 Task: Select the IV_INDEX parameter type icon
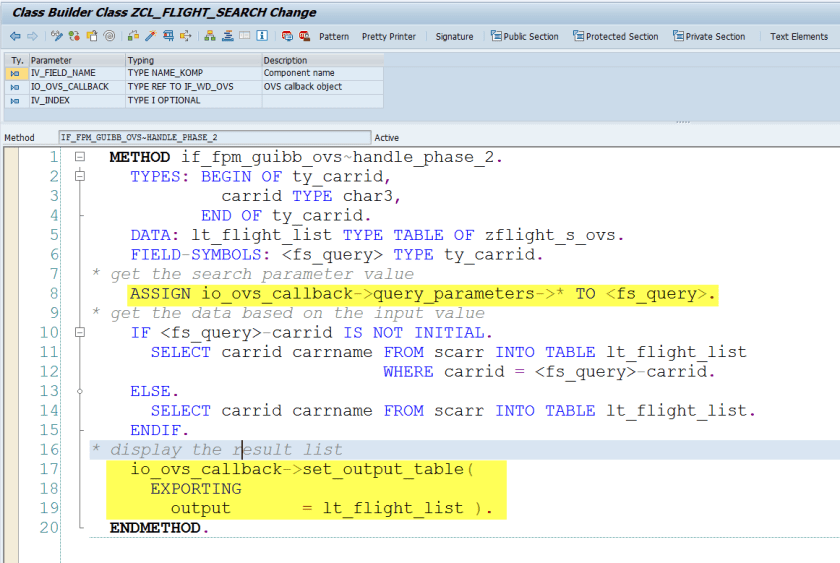[x=15, y=101]
